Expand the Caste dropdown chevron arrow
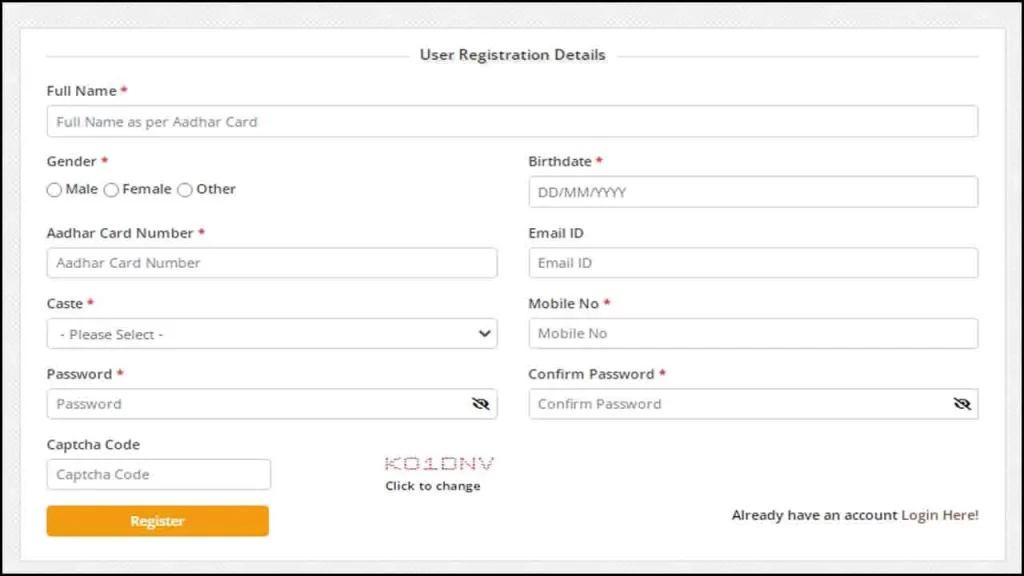The image size is (1024, 576). [483, 333]
